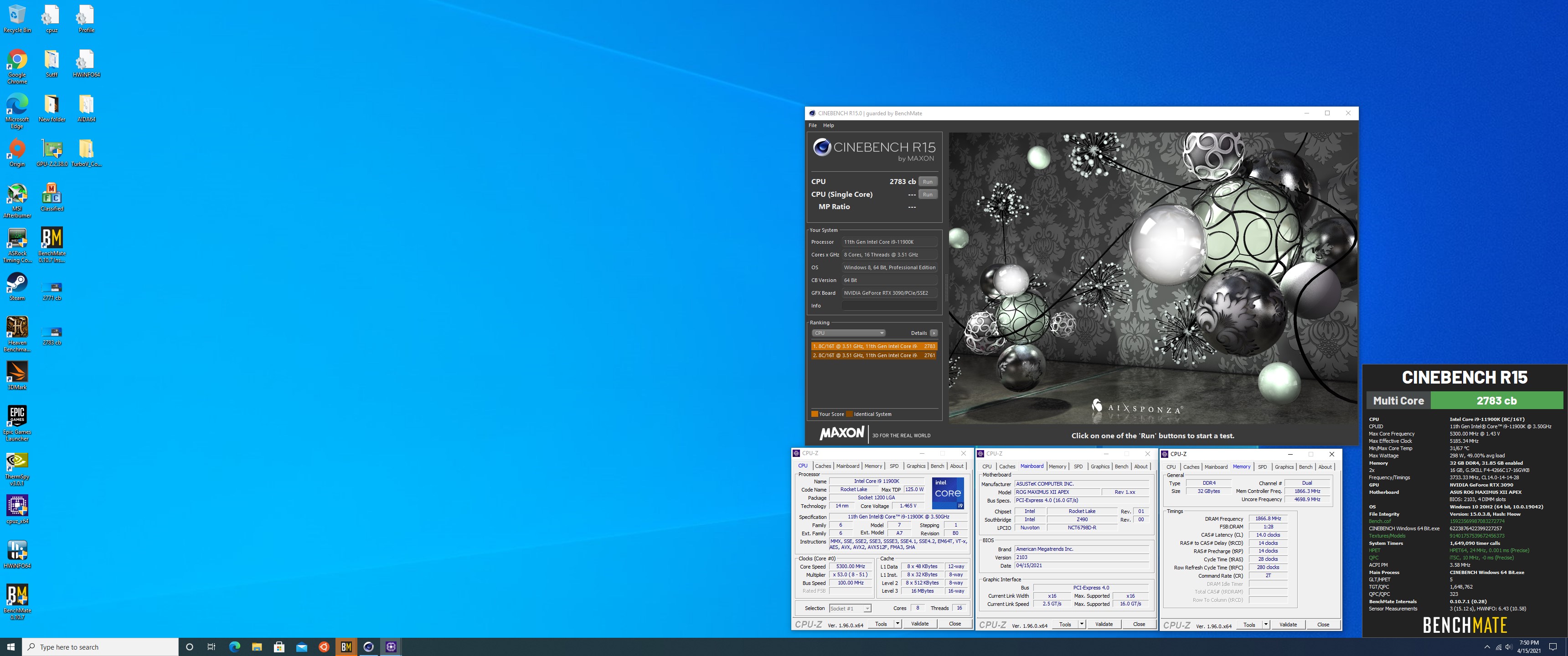The image size is (1568, 656).
Task: Click the Textures/Models entry in BenchMate panel
Action: [x=1387, y=536]
